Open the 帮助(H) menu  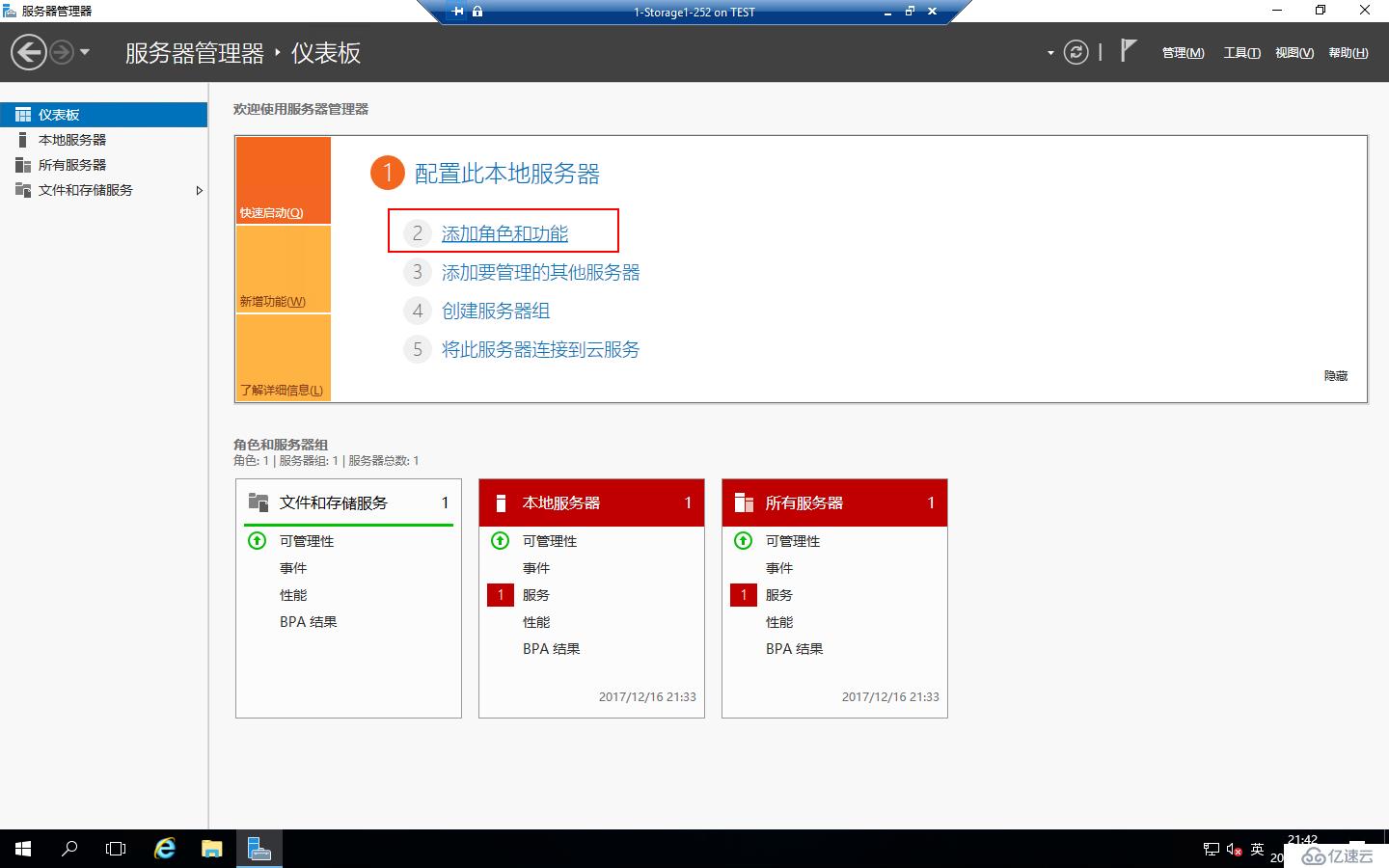click(x=1348, y=53)
